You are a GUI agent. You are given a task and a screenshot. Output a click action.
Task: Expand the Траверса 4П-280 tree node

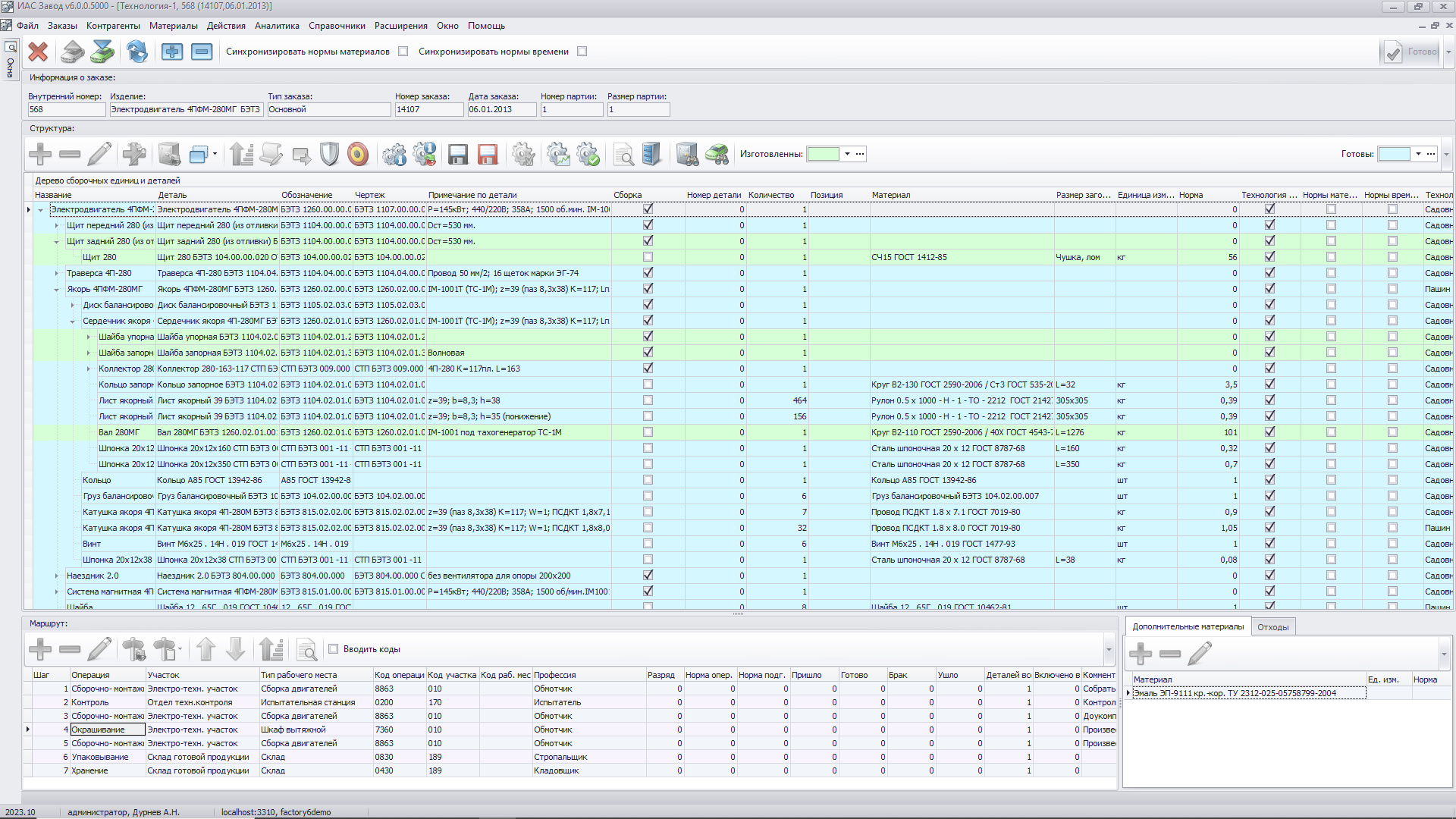57,274
